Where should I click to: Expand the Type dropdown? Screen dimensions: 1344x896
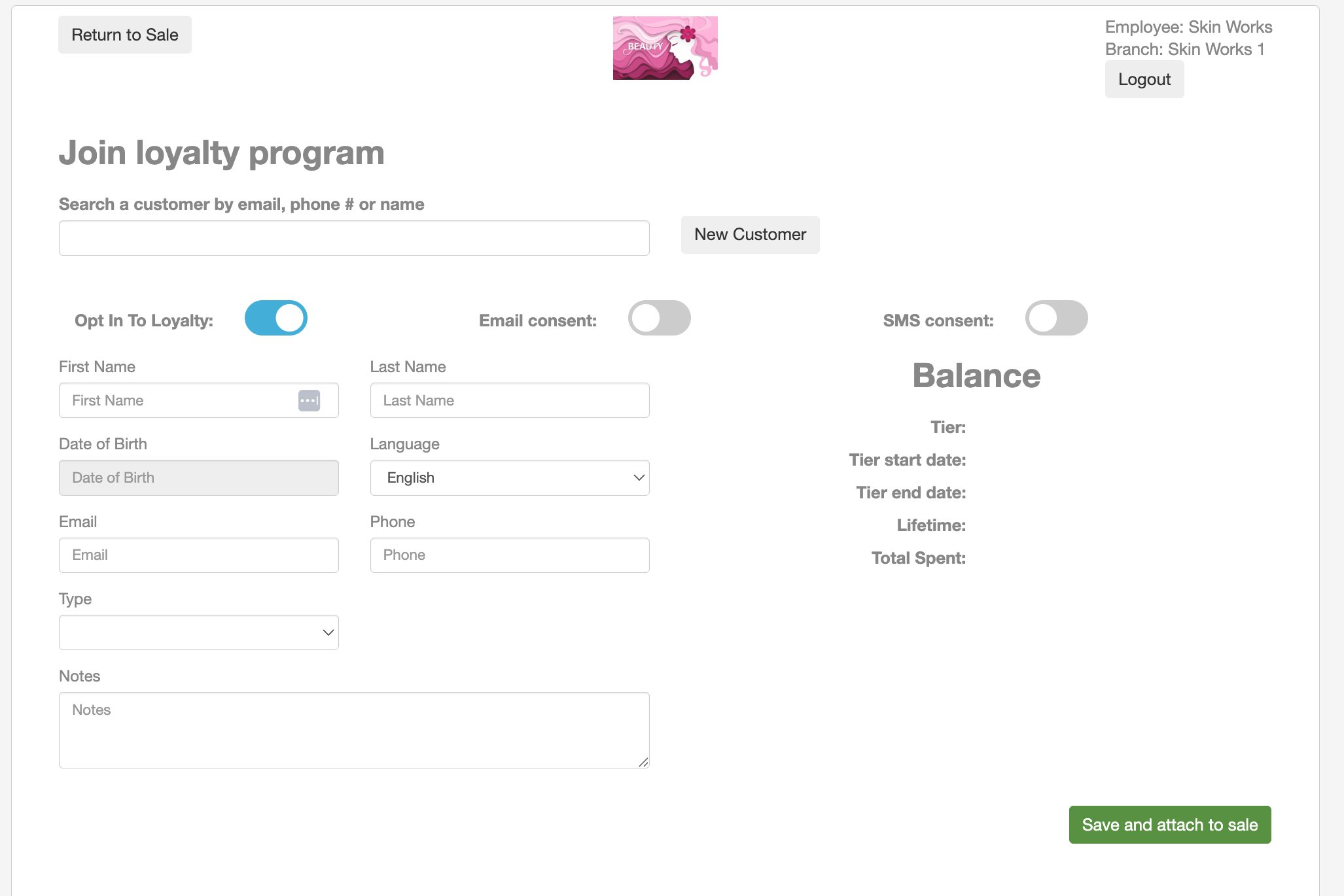tap(198, 632)
